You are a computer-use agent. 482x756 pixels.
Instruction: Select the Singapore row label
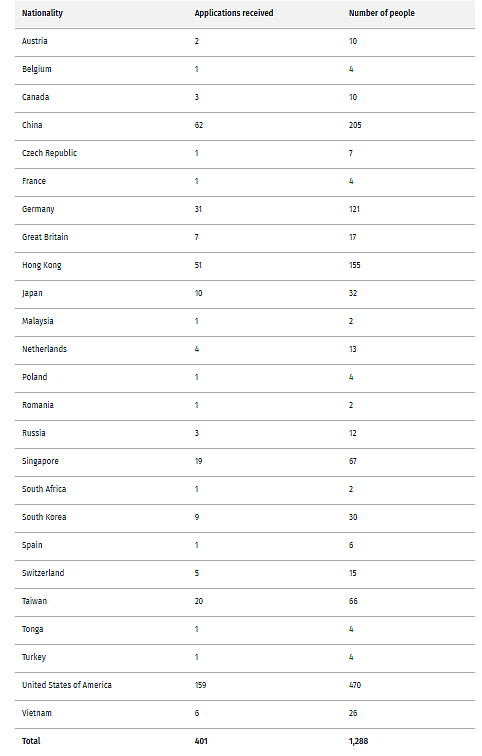tap(40, 461)
